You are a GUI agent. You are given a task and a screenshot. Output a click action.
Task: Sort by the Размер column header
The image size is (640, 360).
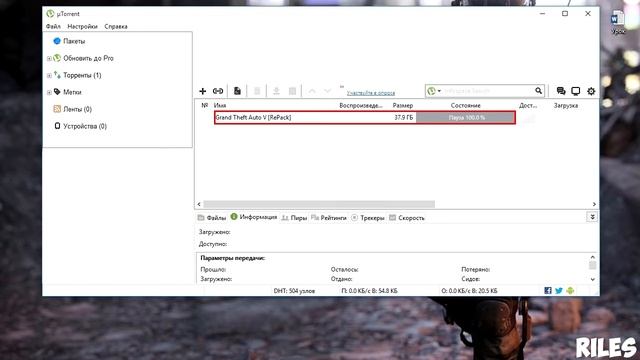(x=403, y=105)
